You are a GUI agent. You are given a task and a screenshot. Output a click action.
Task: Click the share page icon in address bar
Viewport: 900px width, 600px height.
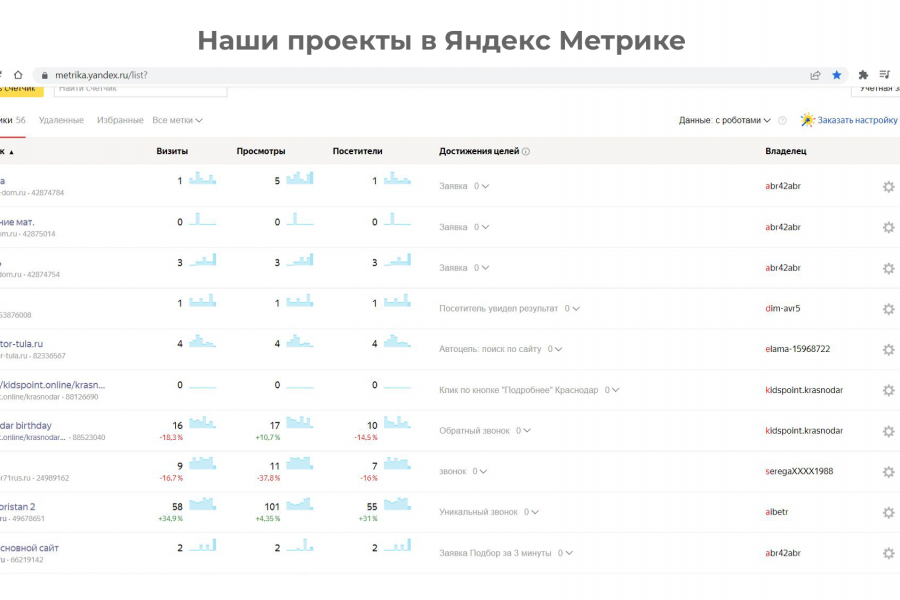[815, 75]
